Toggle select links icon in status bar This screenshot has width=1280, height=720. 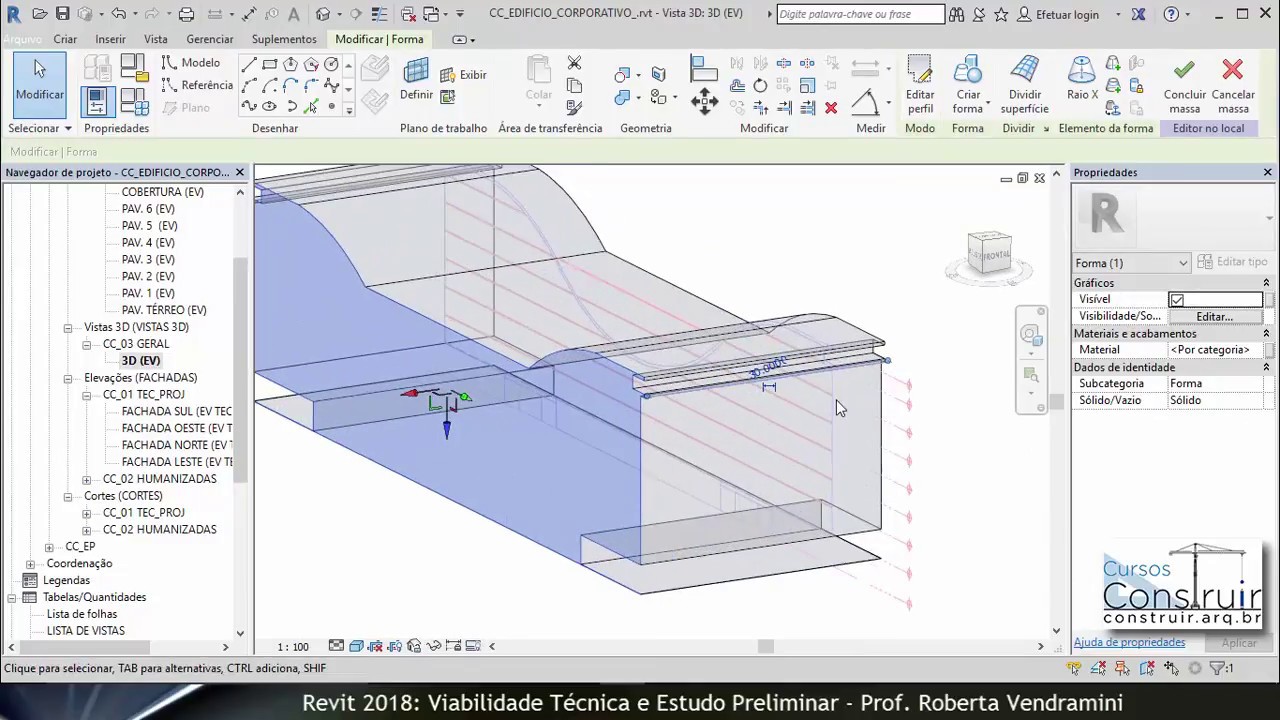pos(1074,668)
